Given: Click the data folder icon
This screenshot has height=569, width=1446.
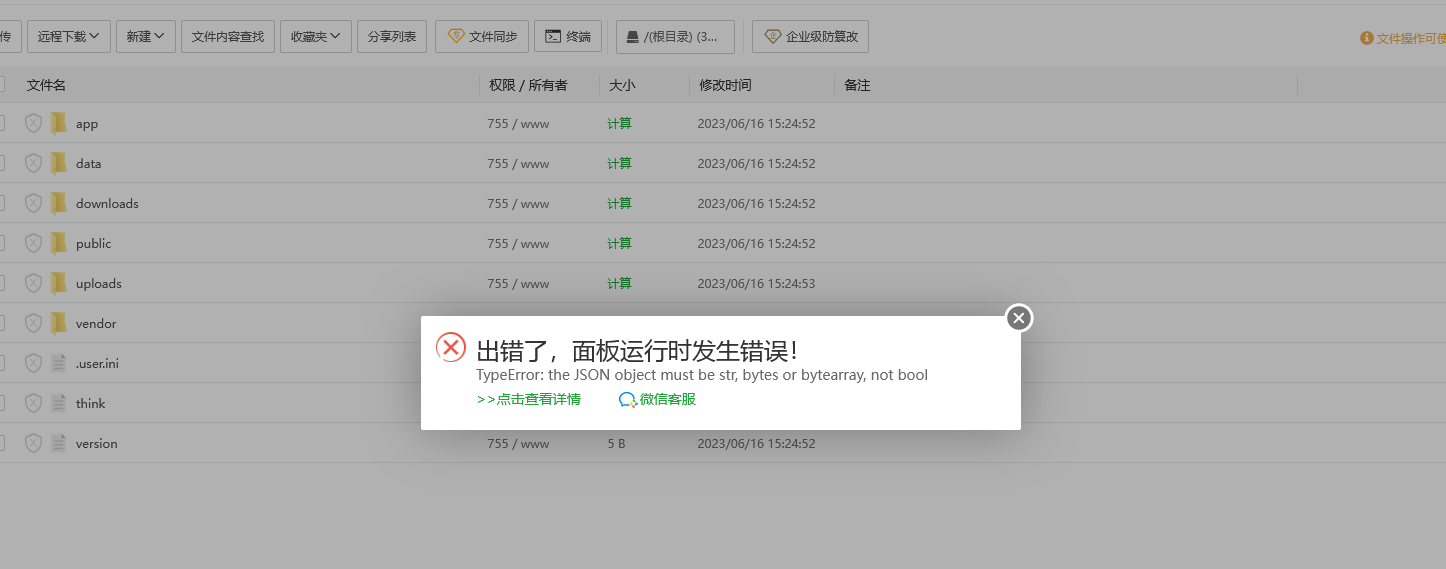Looking at the screenshot, I should click(x=59, y=163).
